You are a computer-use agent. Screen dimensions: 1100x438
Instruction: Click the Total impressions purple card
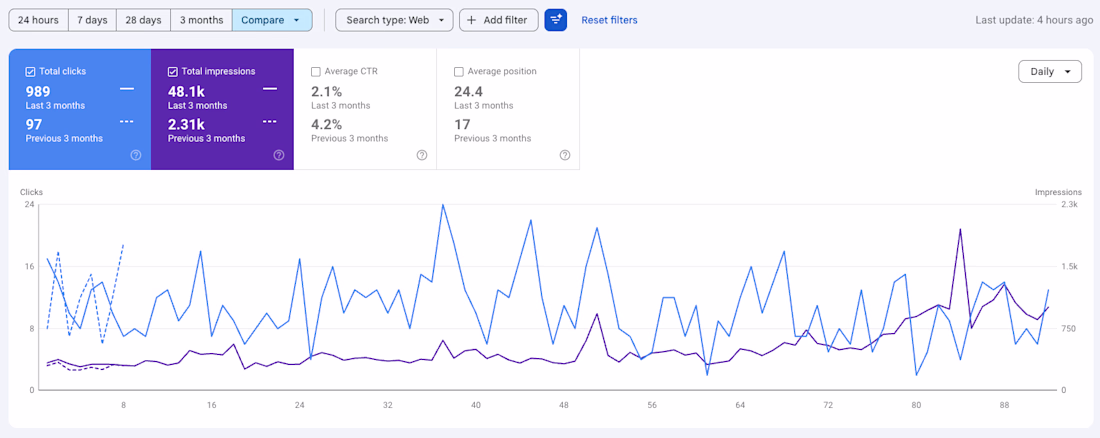coord(222,110)
